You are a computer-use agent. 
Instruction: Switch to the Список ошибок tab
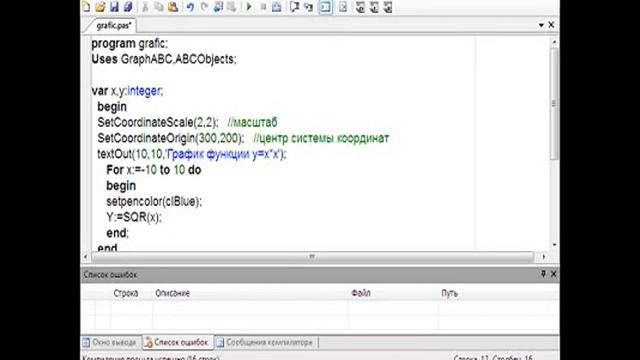point(177,342)
